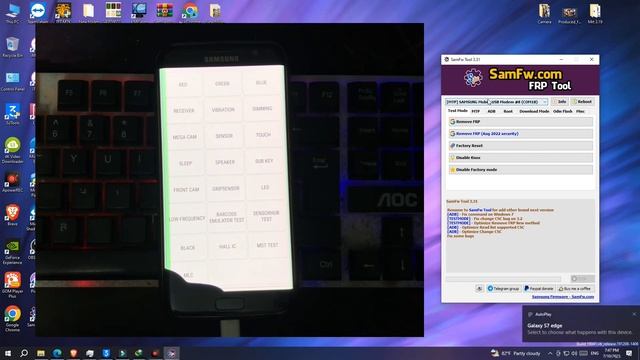The height and width of the screenshot is (360, 640).
Task: Click the Paypal donate button
Action: tap(538, 289)
